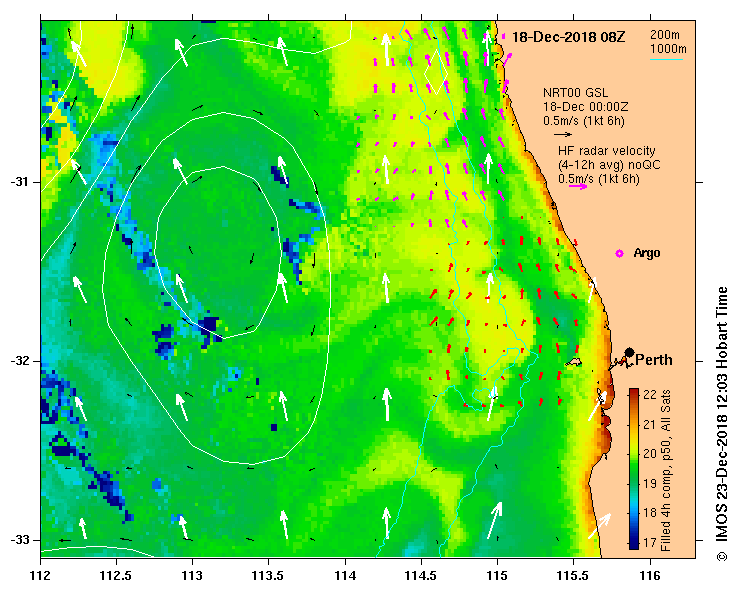The image size is (739, 592).
Task: Click the 19 tick on color bar
Action: (649, 484)
